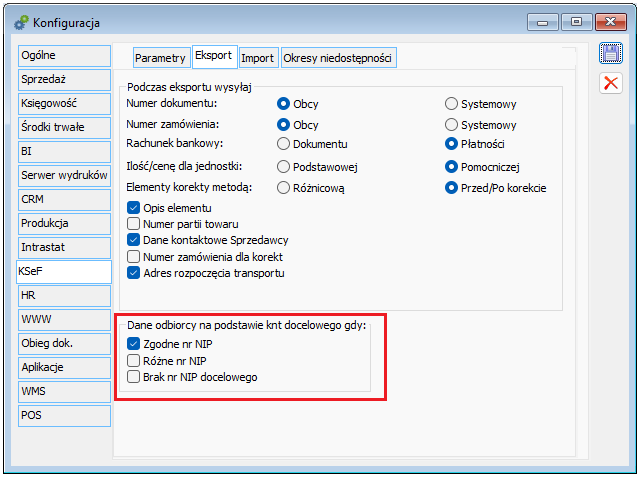Select Systemowy for Numer dokumentu
The height and width of the screenshot is (477, 641).
(452, 103)
